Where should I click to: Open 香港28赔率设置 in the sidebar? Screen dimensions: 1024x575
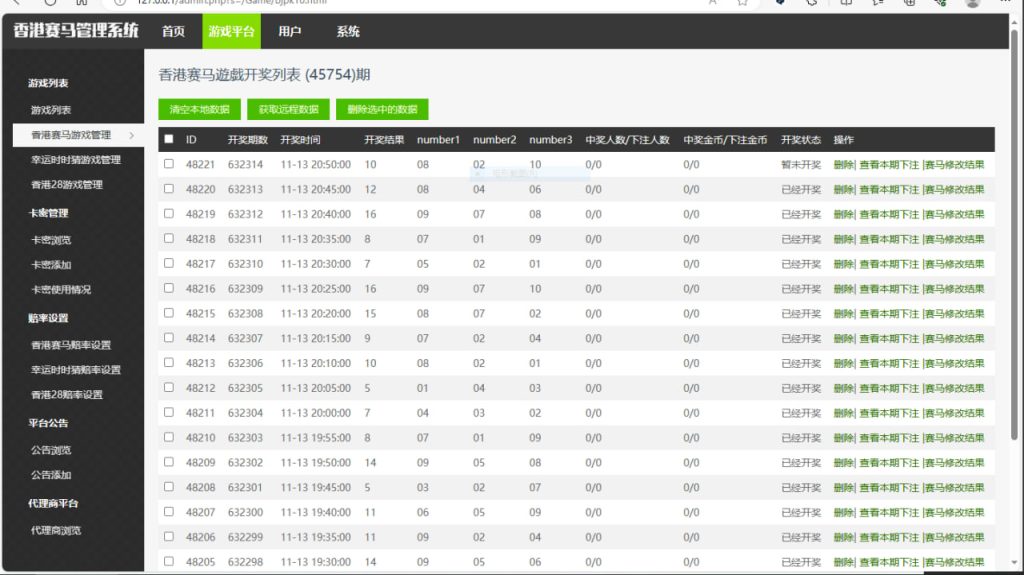coord(67,395)
